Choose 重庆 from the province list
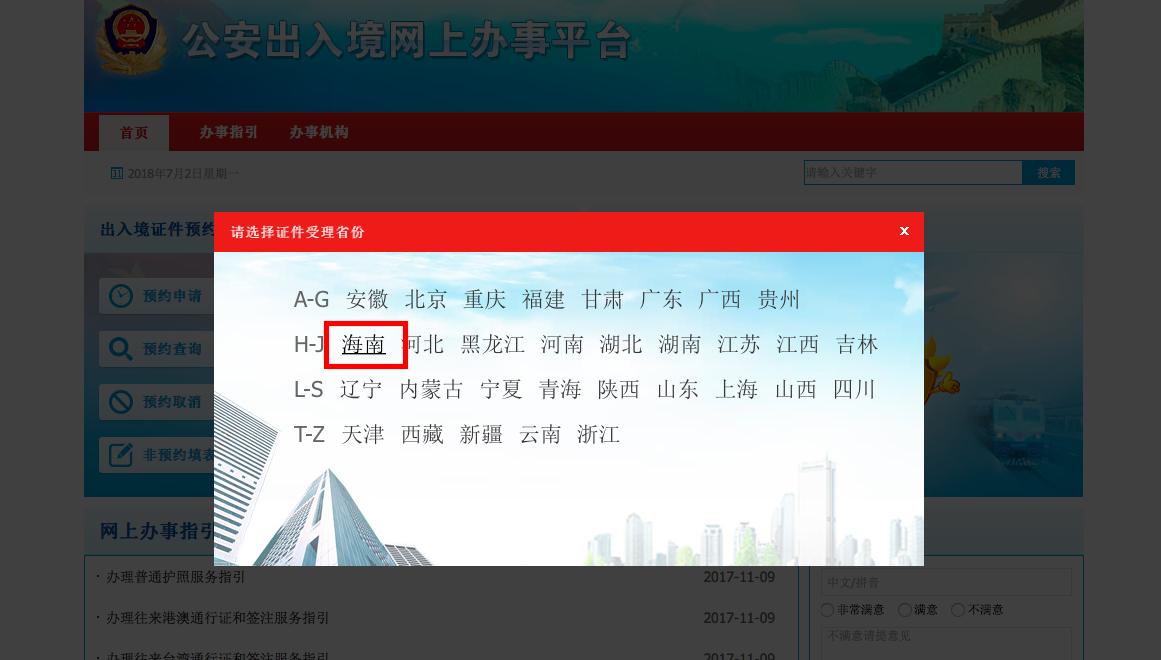 pos(485,299)
